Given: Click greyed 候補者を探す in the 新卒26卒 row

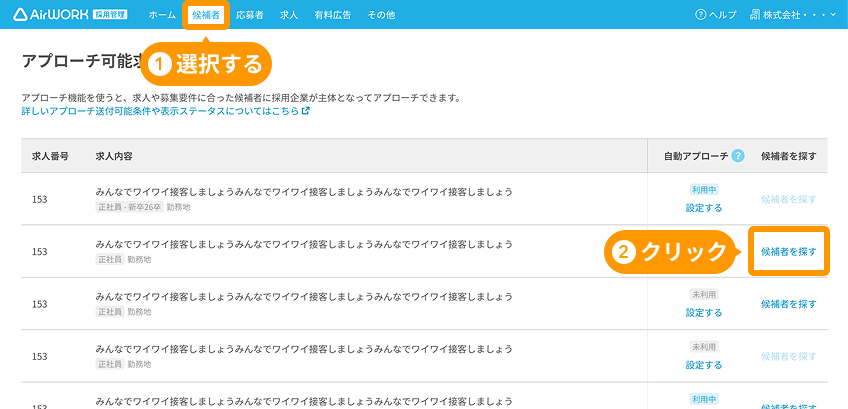Looking at the screenshot, I should (x=789, y=199).
